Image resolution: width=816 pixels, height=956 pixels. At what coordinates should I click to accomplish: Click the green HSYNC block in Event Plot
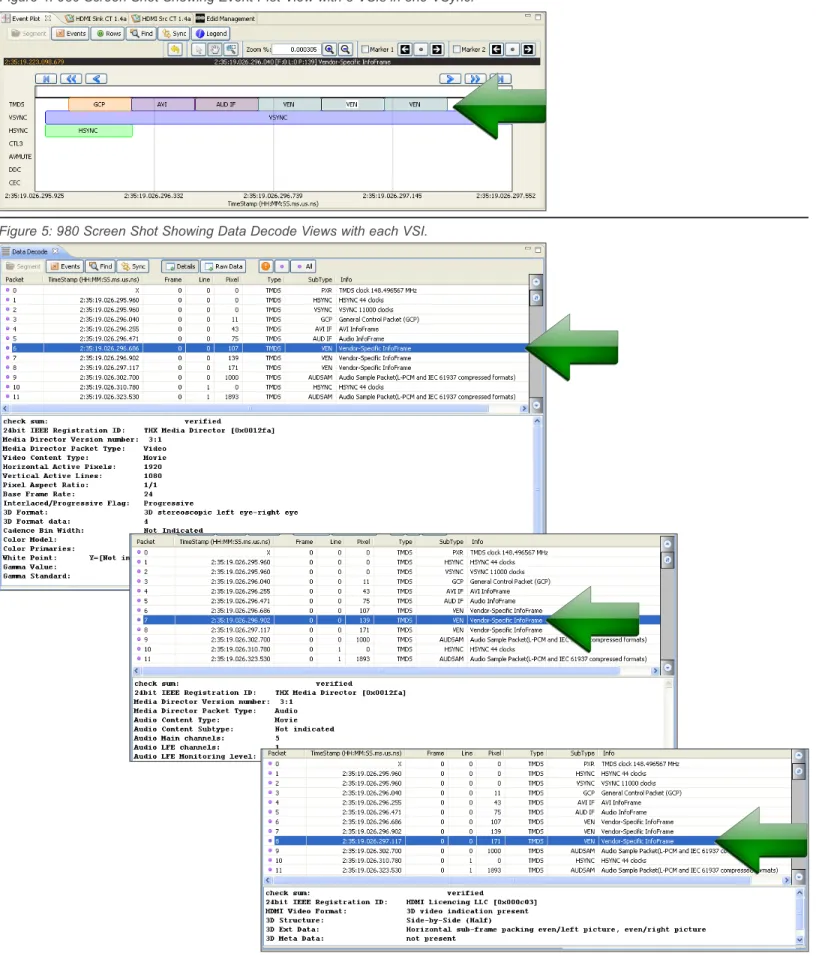pyautogui.click(x=88, y=130)
